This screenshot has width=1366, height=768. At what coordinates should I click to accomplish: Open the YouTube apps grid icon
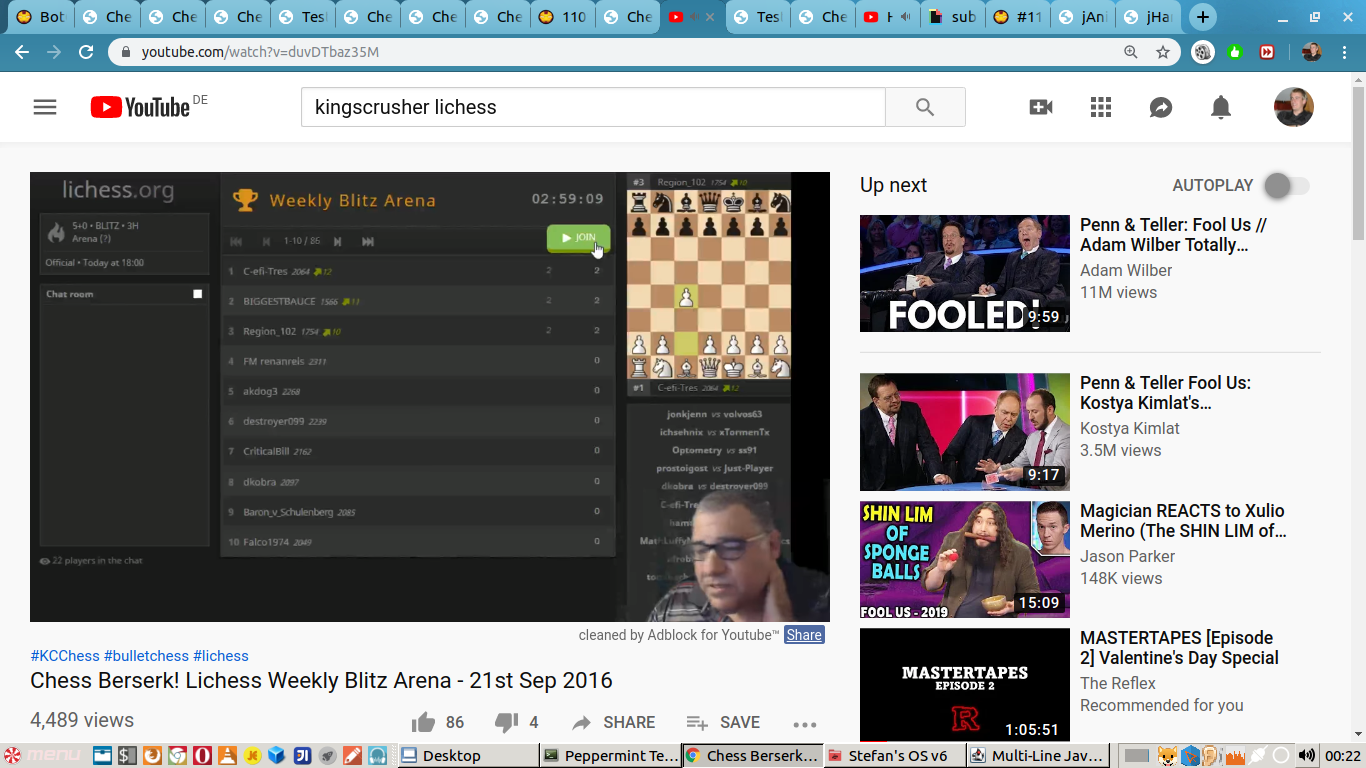[x=1101, y=107]
